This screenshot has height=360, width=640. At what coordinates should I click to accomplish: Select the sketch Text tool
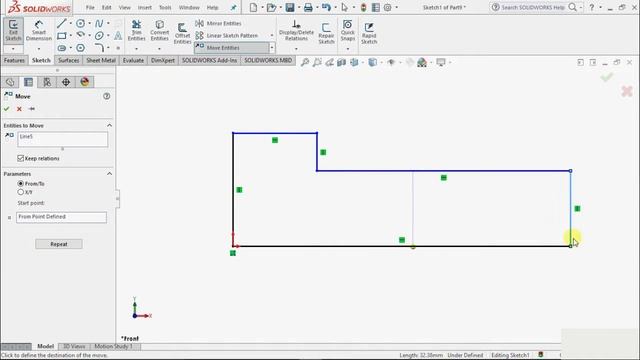click(118, 36)
